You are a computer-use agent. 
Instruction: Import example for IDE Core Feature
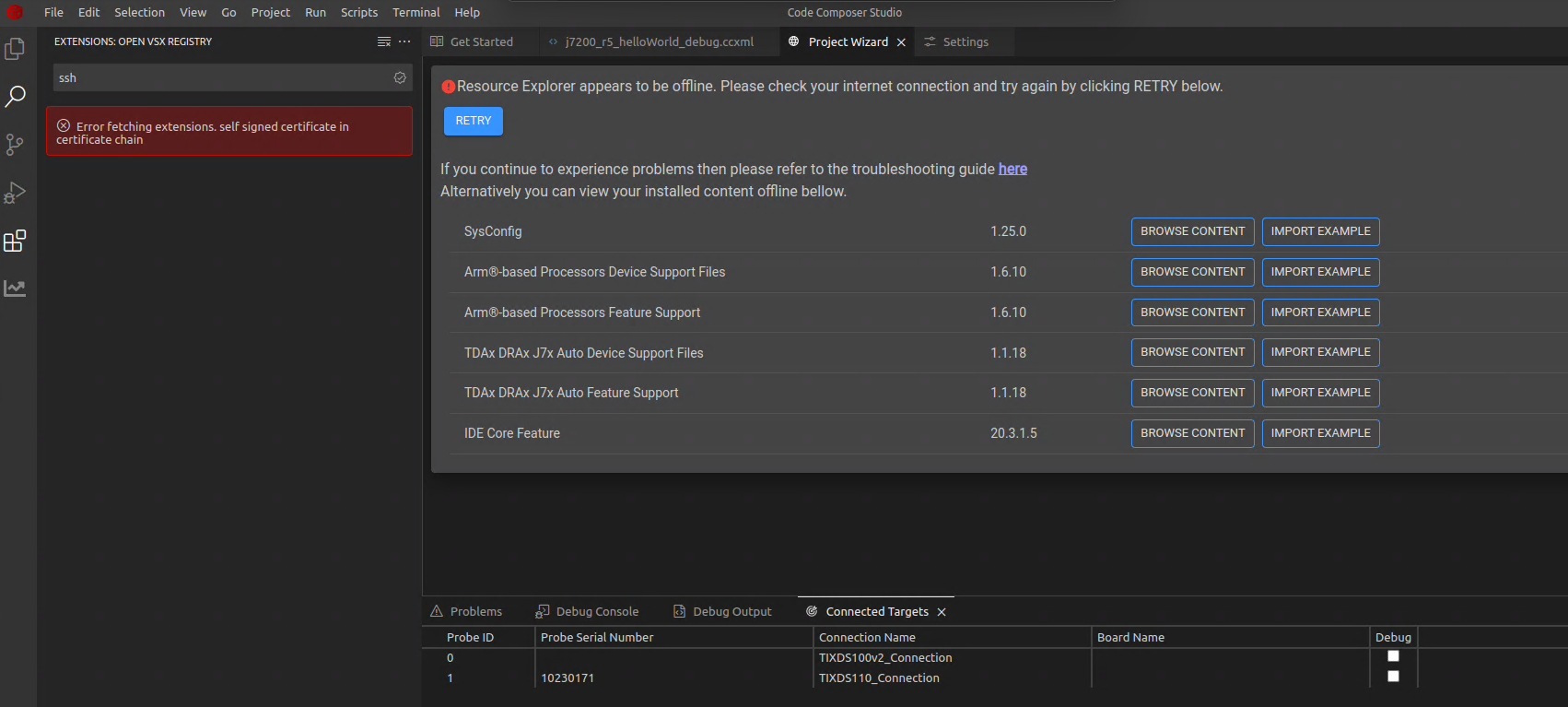1320,433
